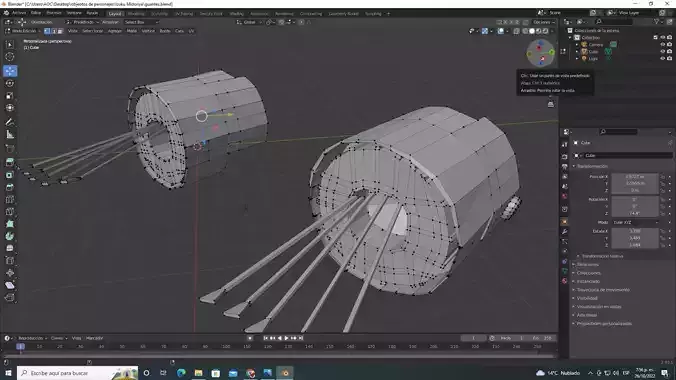The height and width of the screenshot is (380, 676).
Task: Select the Annotate pencil tool
Action: pyautogui.click(x=10, y=122)
